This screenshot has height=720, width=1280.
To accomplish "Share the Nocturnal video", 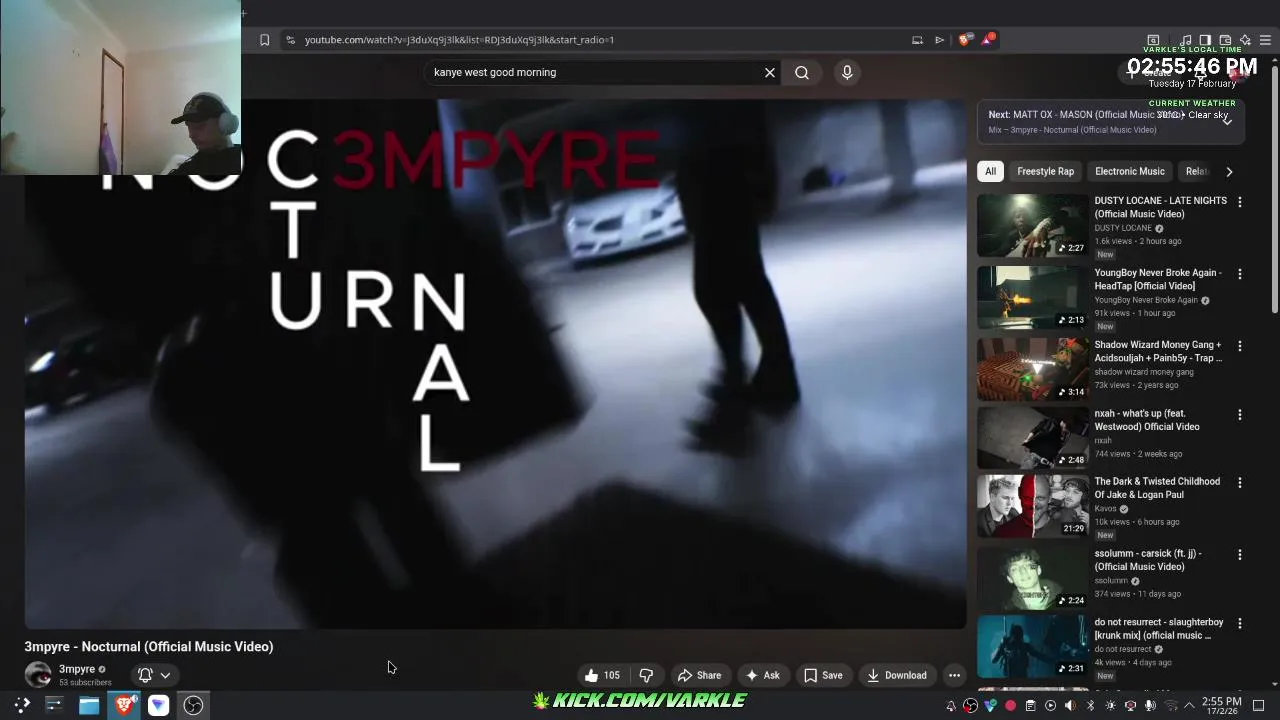I will tap(699, 675).
